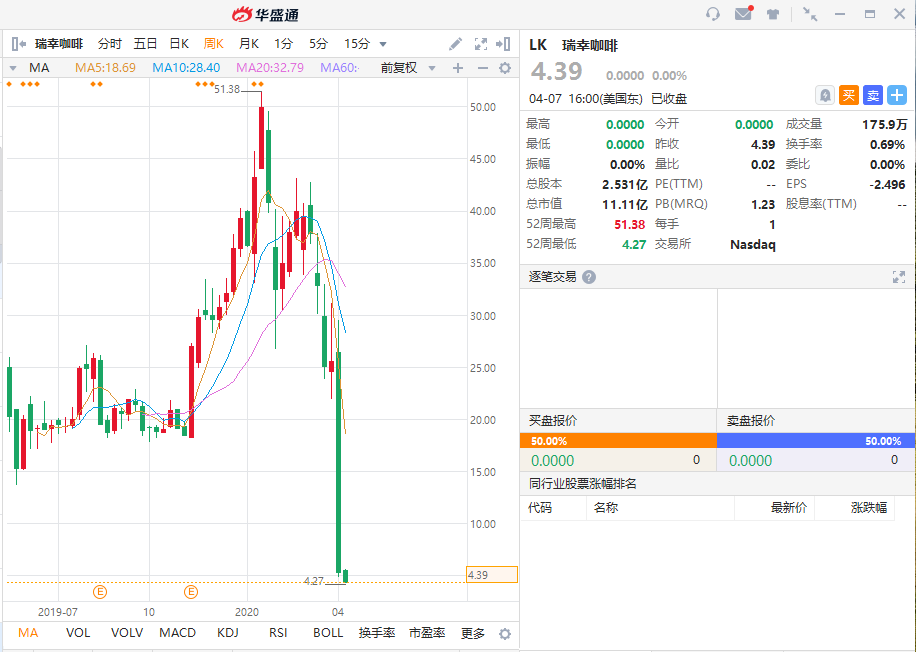Set price alert bell icon
The height and width of the screenshot is (652, 916).
pos(825,95)
